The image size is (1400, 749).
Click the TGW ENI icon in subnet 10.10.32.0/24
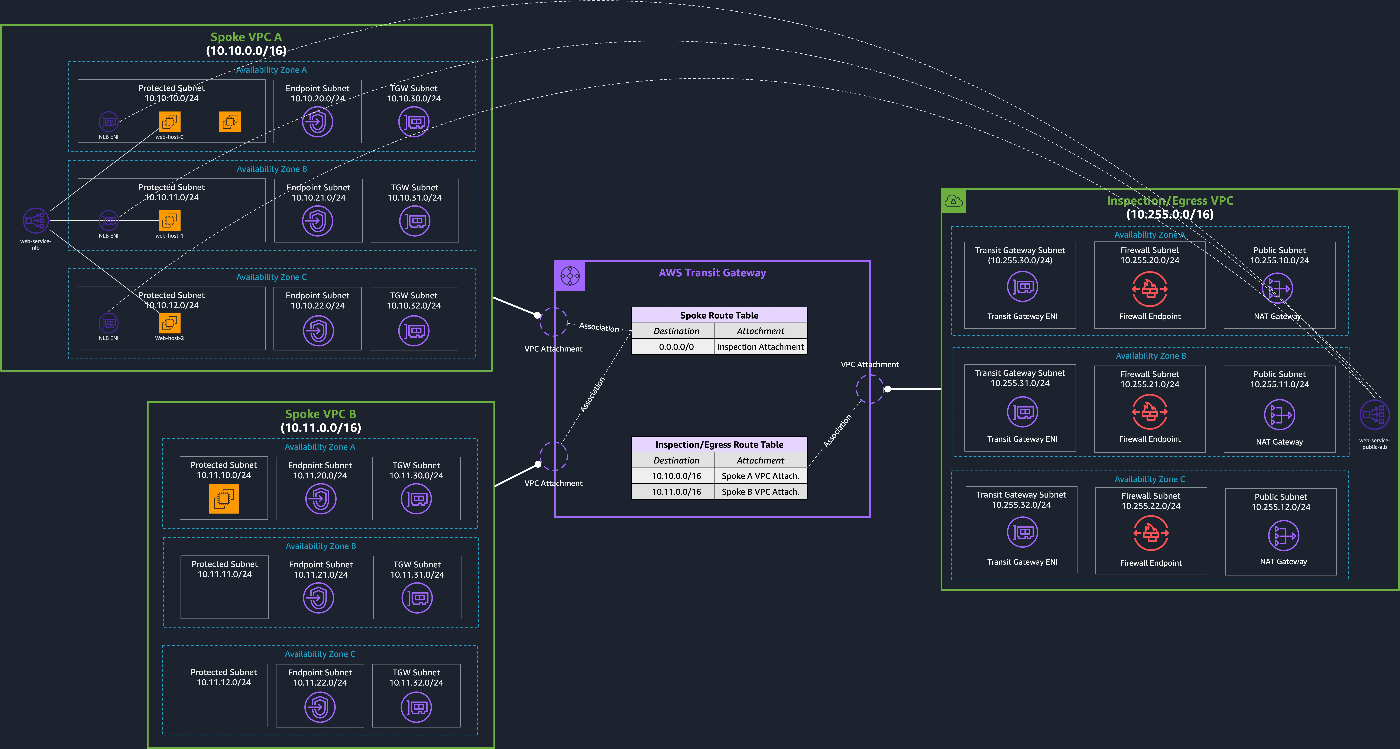coord(414,329)
